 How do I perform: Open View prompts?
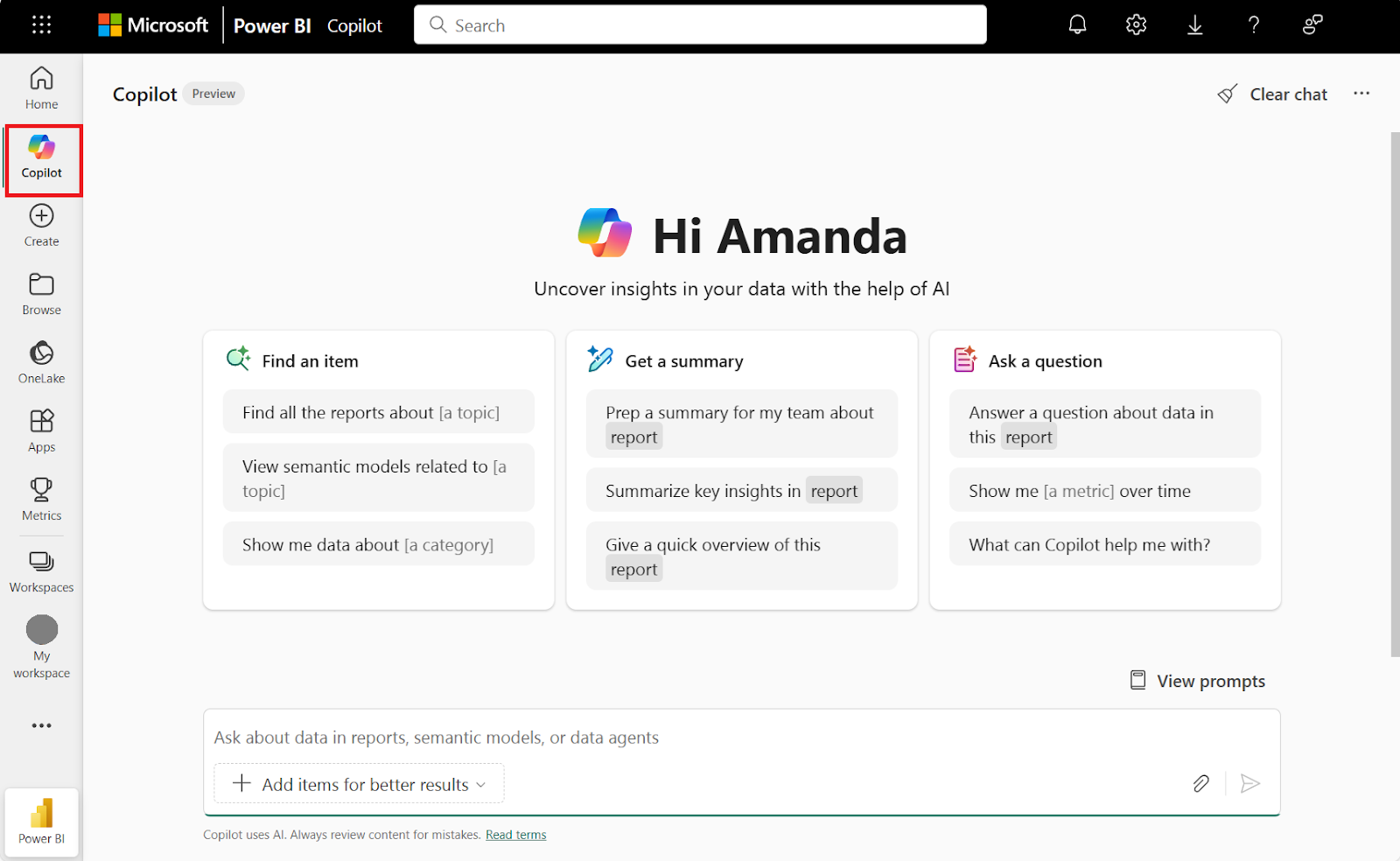[1196, 680]
